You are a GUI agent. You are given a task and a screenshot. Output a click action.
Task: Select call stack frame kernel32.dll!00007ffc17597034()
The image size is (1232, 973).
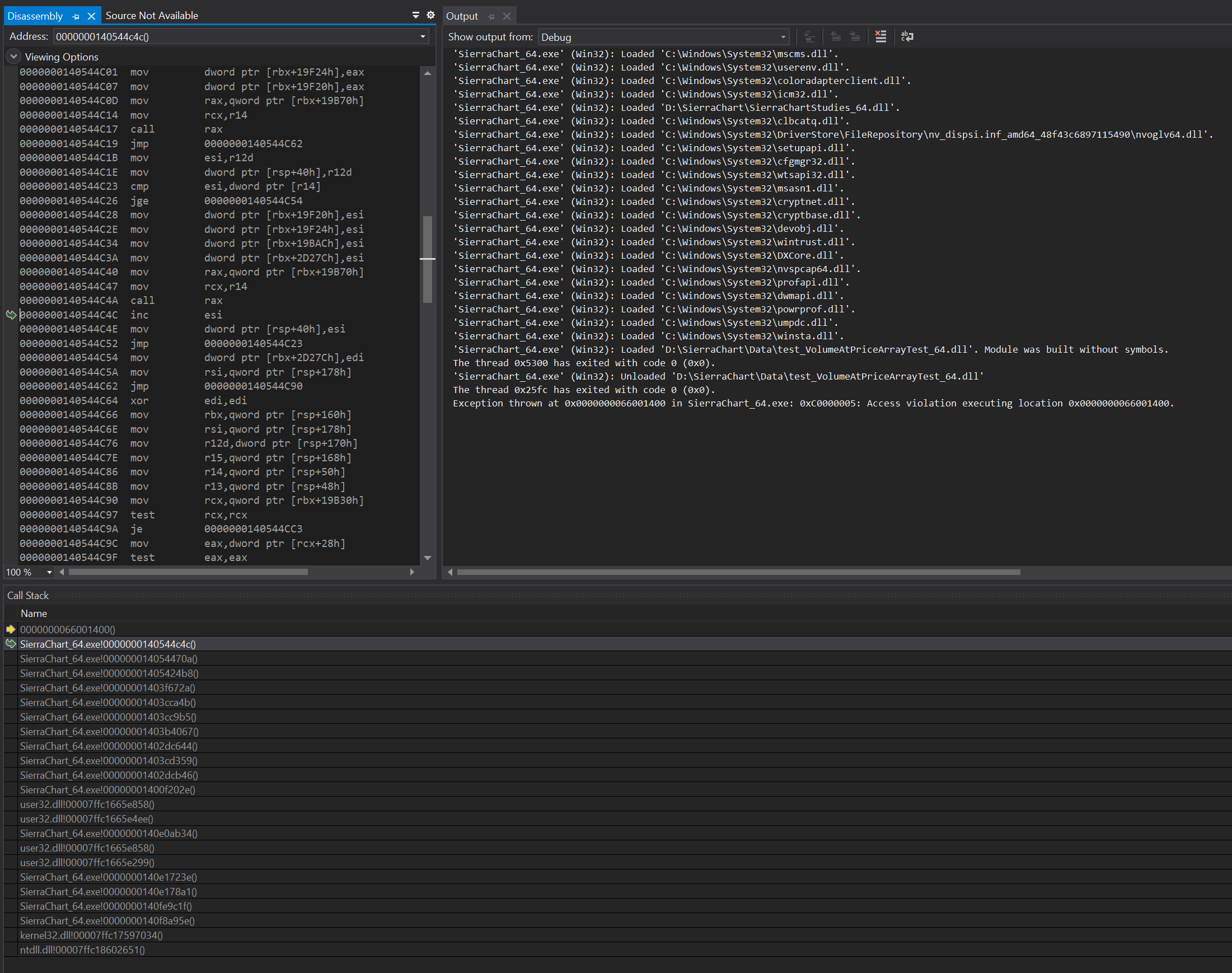(91, 935)
